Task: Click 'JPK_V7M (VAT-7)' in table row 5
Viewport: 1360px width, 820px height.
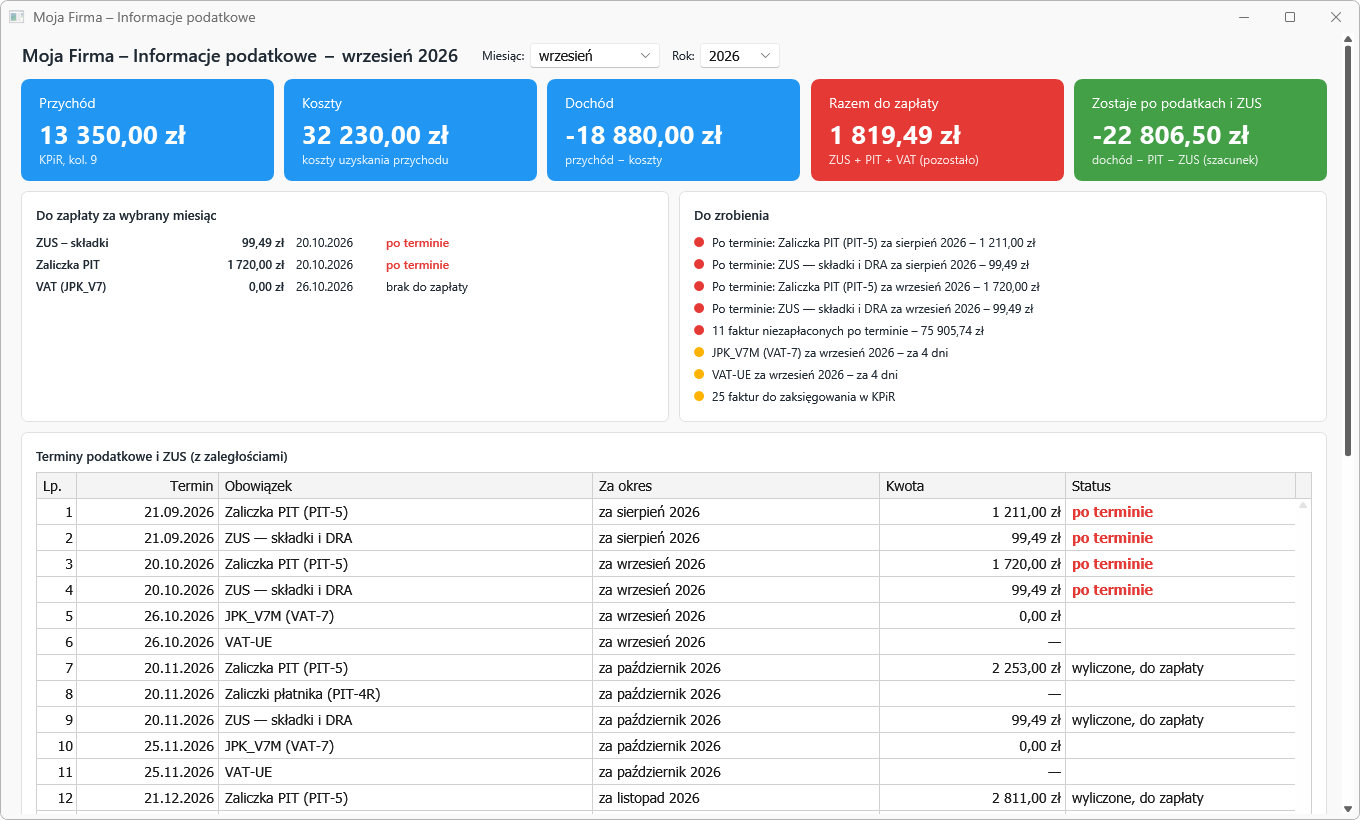Action: click(x=279, y=616)
